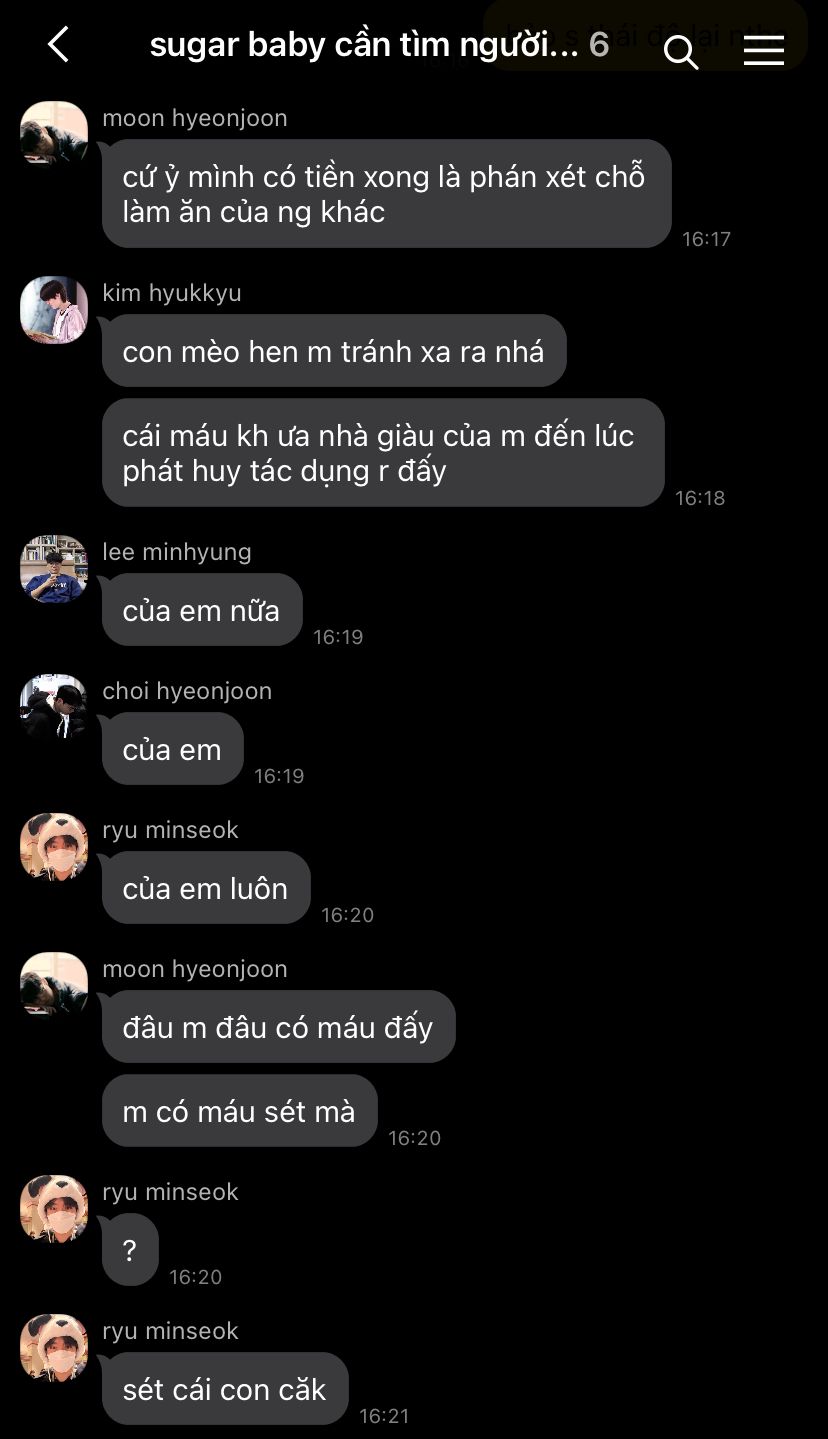The width and height of the screenshot is (828, 1439).
Task: Tap ryu minseok avatar beside 'của em luôn'
Action: click(54, 847)
